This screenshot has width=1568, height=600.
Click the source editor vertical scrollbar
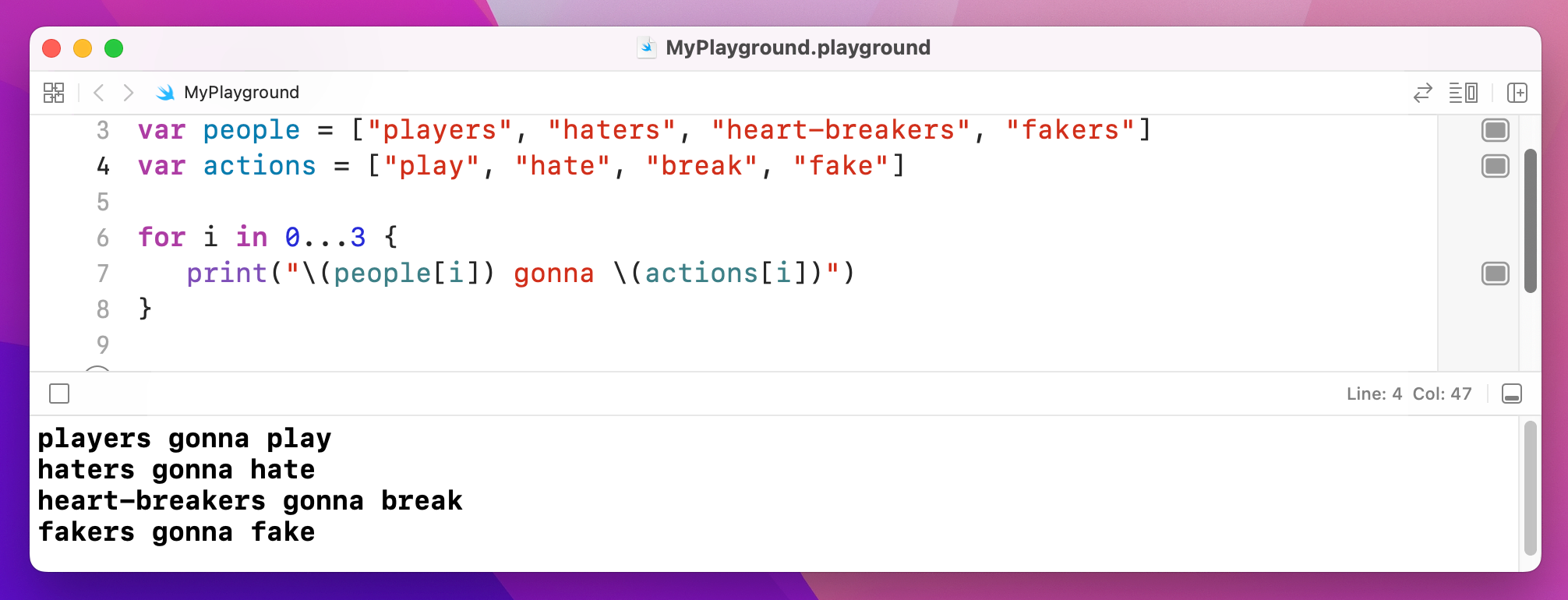pos(1530,221)
